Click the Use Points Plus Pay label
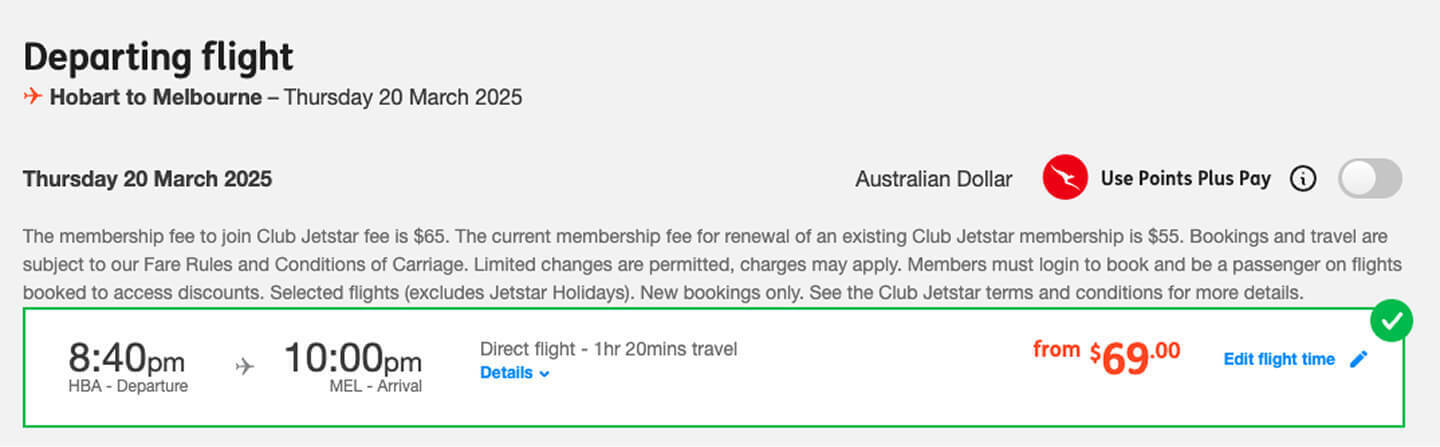The image size is (1440, 447). tap(1185, 179)
